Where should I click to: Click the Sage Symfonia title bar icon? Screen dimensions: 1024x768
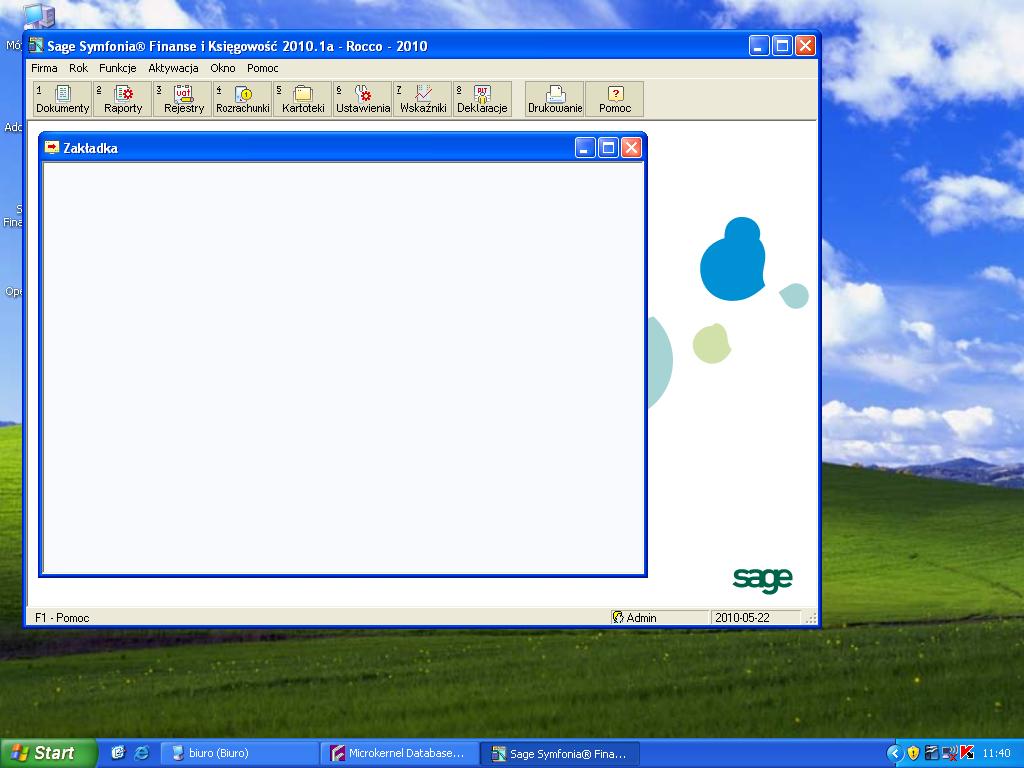pyautogui.click(x=36, y=46)
